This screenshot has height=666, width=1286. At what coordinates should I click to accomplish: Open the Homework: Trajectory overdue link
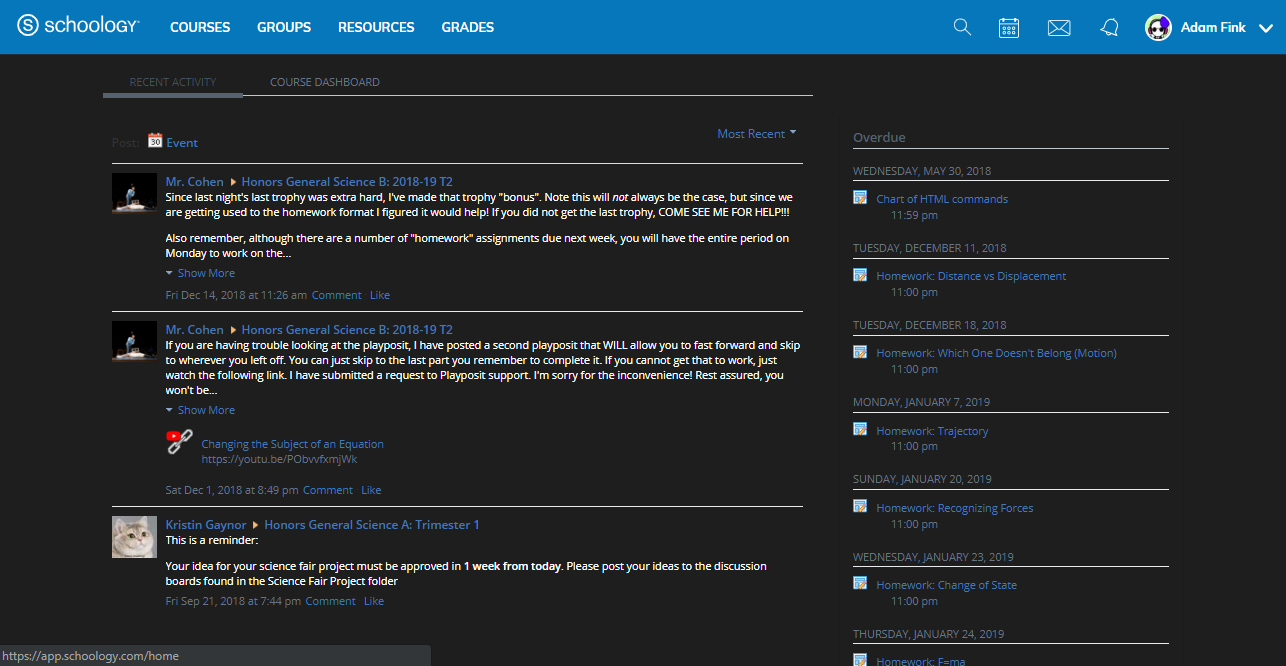pos(932,430)
